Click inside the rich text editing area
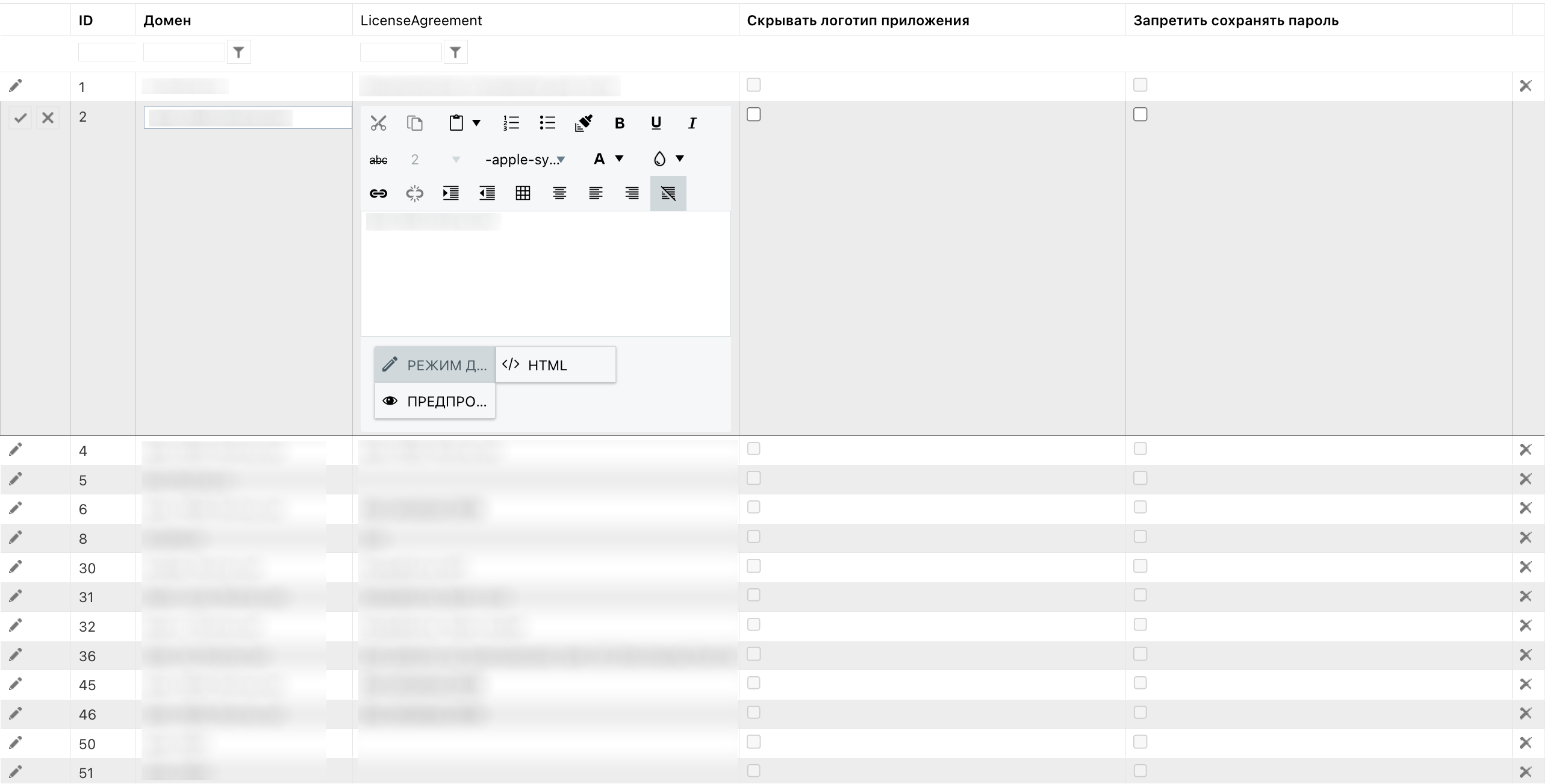The height and width of the screenshot is (784, 1559). [546, 273]
